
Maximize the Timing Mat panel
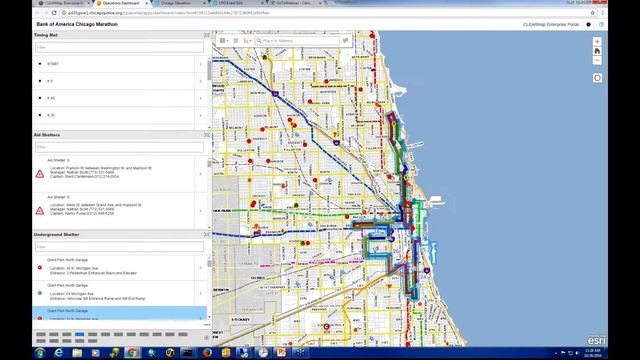pos(207,35)
